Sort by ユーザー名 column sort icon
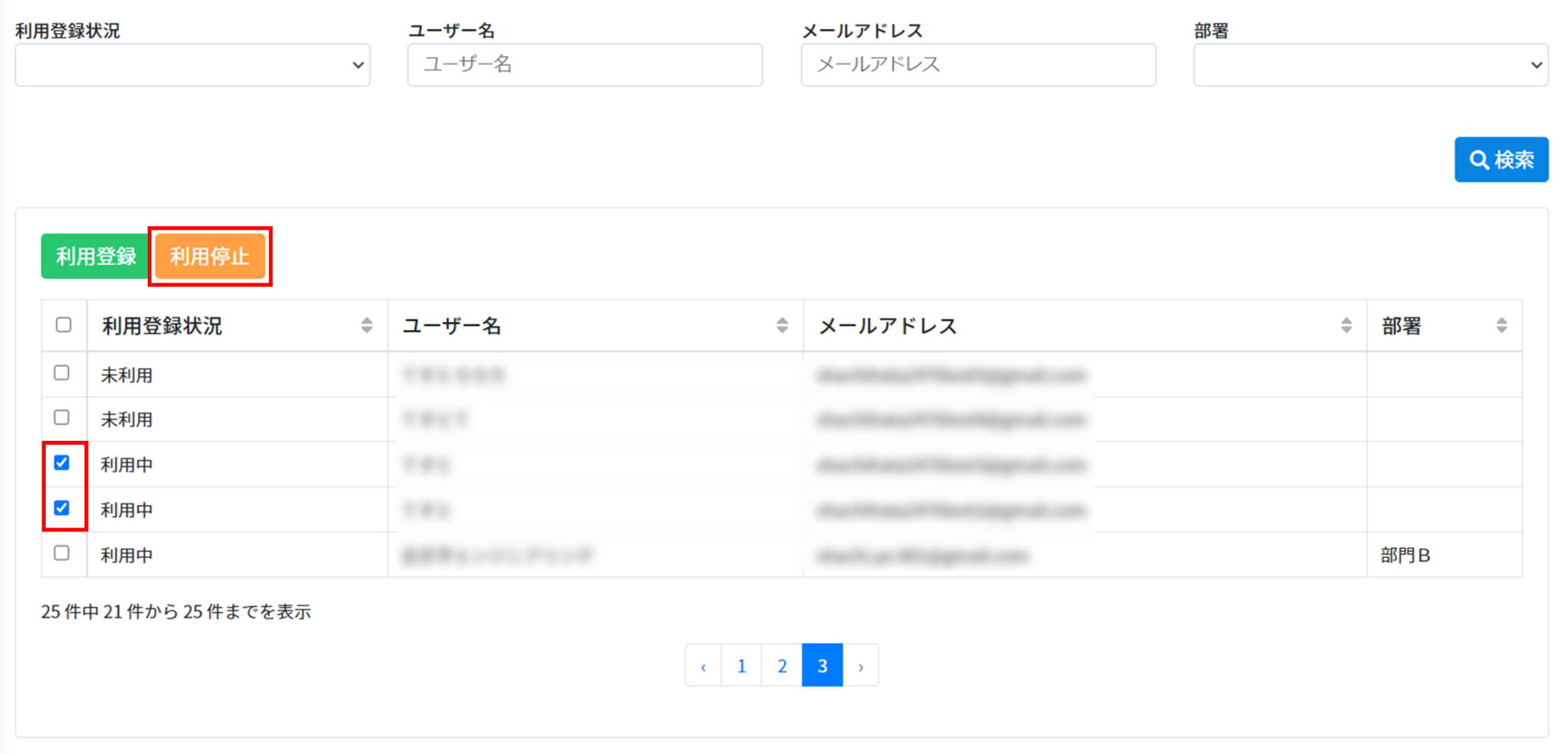Screen dimensions: 1568x754 point(782,325)
